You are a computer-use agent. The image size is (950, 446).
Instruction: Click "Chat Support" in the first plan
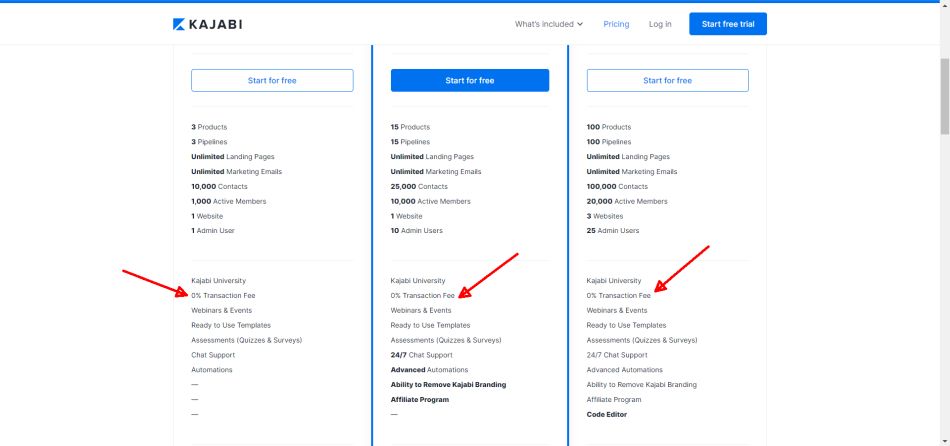(213, 355)
